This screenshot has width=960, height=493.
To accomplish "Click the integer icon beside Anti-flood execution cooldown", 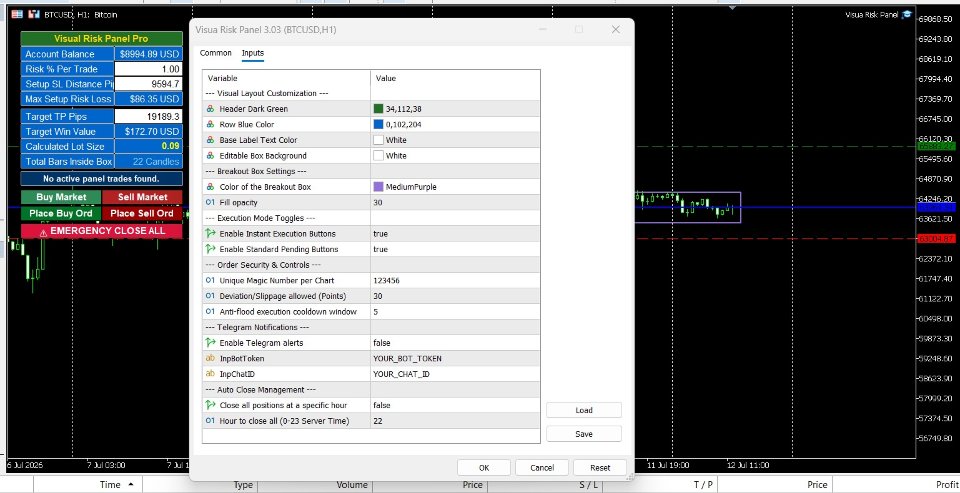I will tap(210, 312).
